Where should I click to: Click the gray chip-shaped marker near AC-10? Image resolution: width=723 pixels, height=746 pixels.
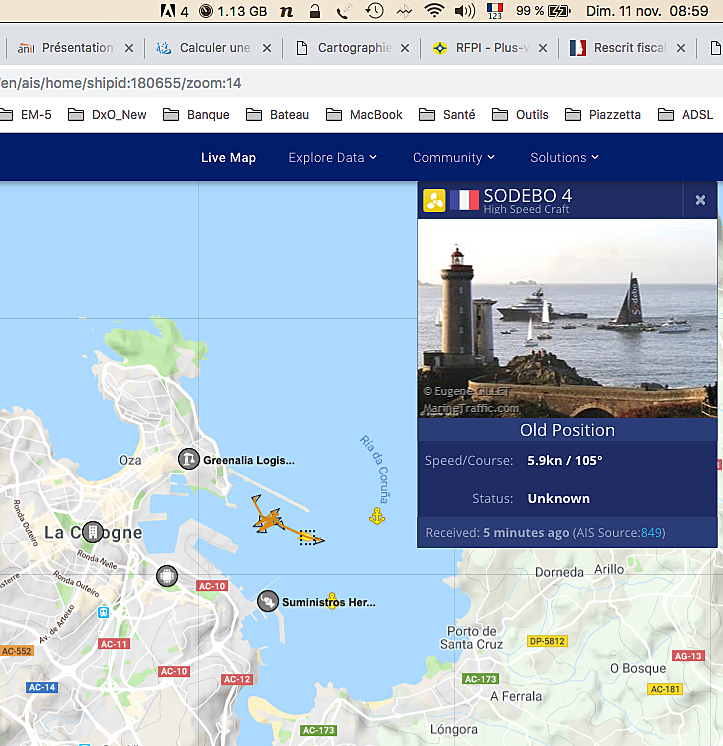tap(166, 576)
